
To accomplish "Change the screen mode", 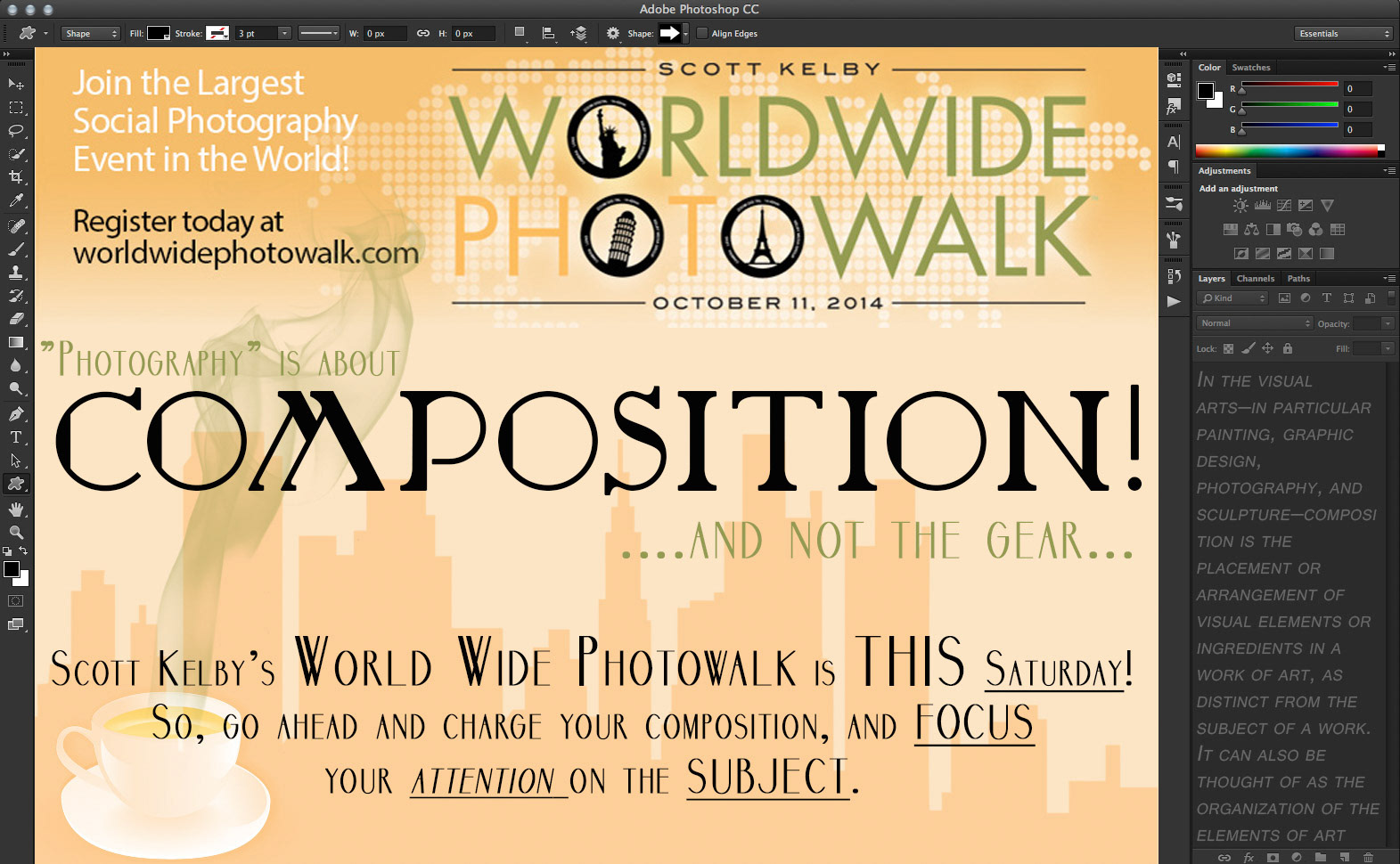I will 16,624.
